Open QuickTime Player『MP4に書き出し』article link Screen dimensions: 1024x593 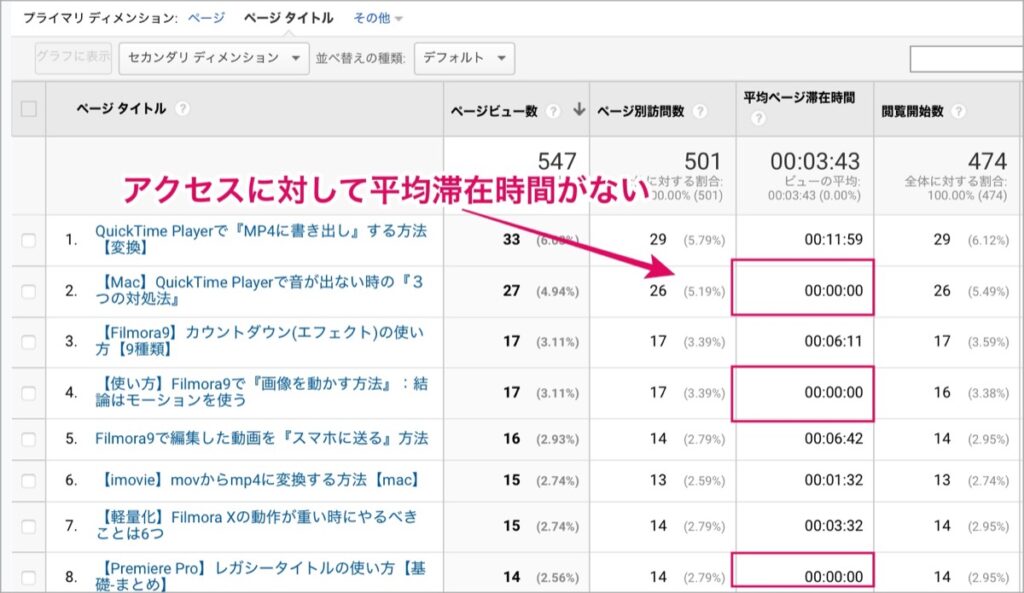[x=261, y=239]
